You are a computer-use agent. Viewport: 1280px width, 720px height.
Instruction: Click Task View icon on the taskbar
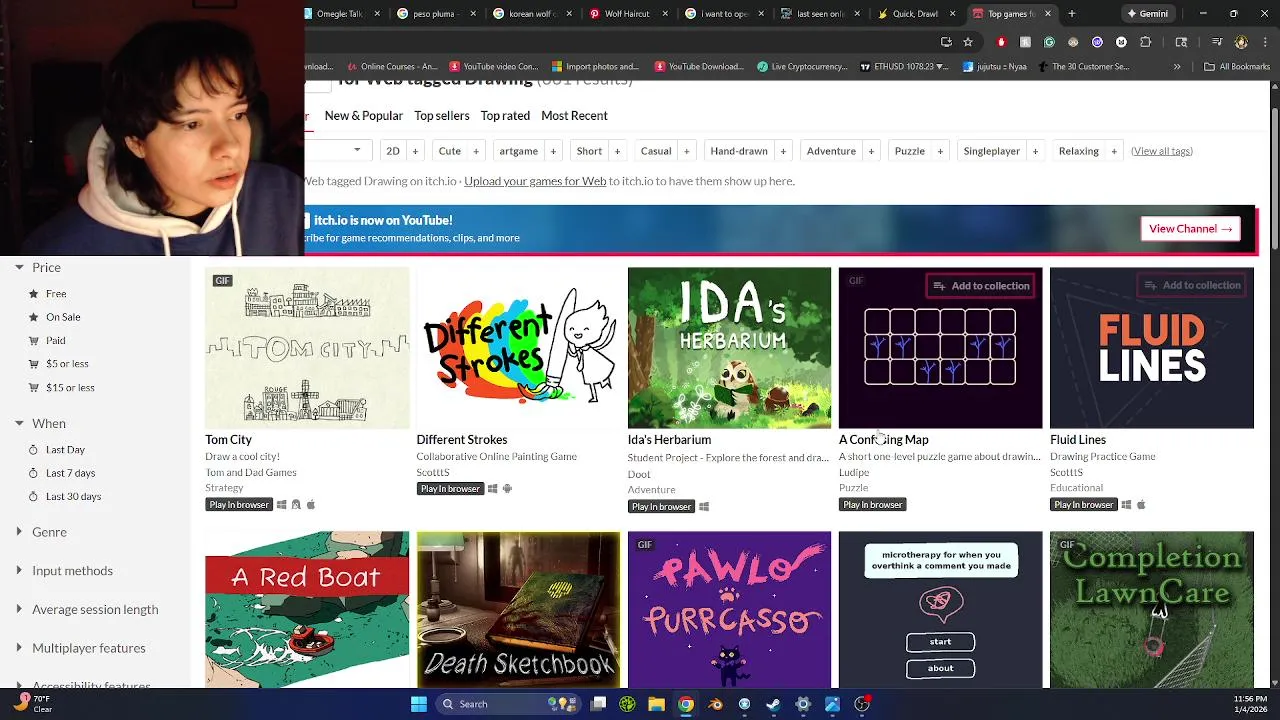click(x=598, y=704)
